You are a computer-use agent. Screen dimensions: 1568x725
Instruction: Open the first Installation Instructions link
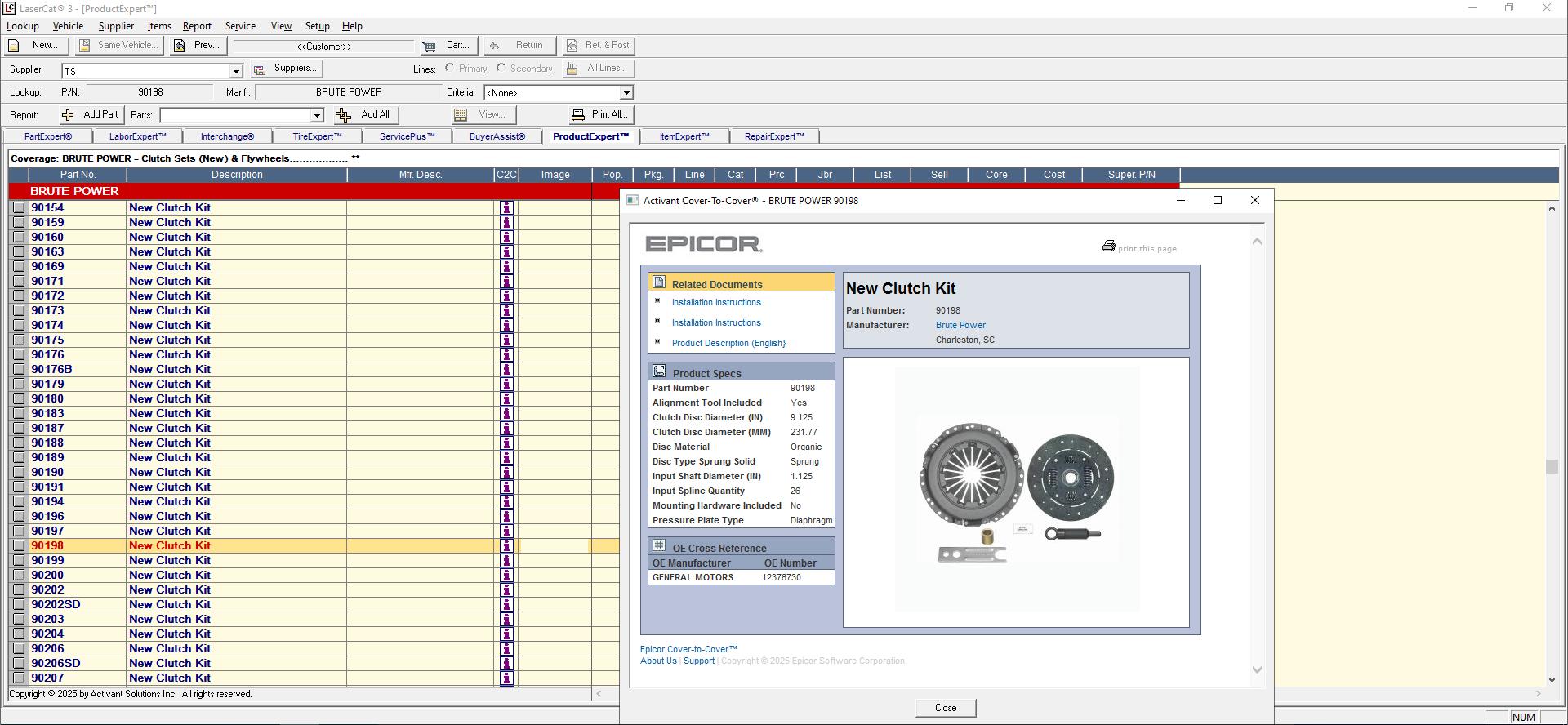click(x=716, y=303)
